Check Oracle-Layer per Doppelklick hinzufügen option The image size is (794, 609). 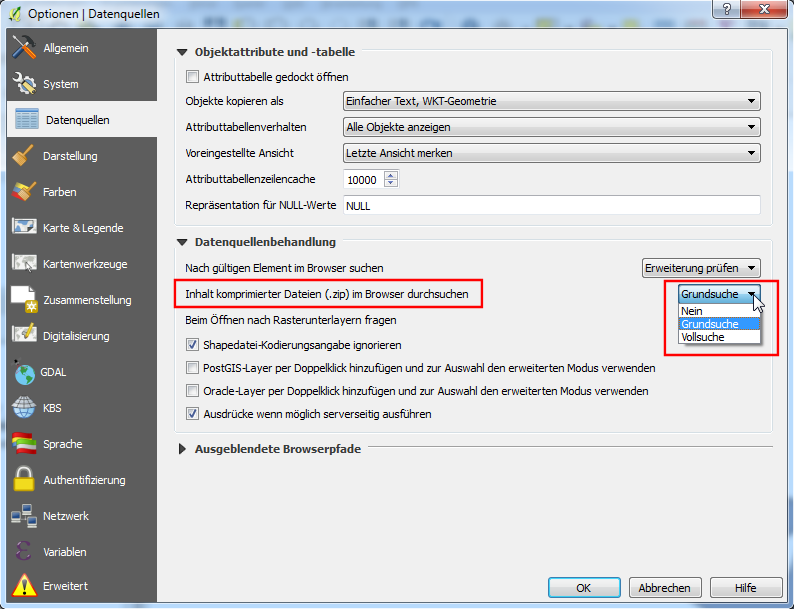pyautogui.click(x=192, y=391)
